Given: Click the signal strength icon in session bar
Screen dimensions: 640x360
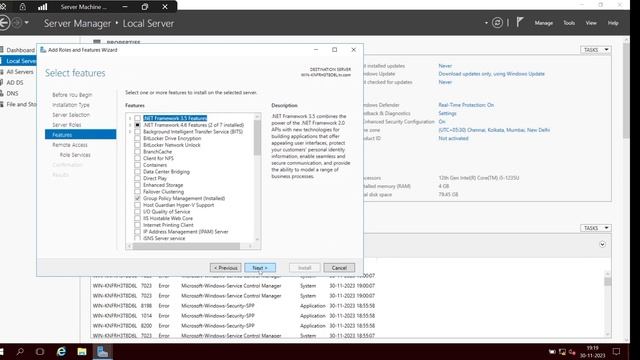Looking at the screenshot, I should pos(42,7).
